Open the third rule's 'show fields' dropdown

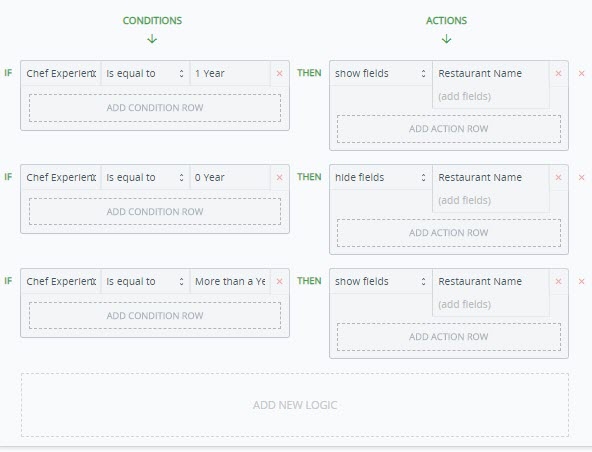click(x=381, y=281)
